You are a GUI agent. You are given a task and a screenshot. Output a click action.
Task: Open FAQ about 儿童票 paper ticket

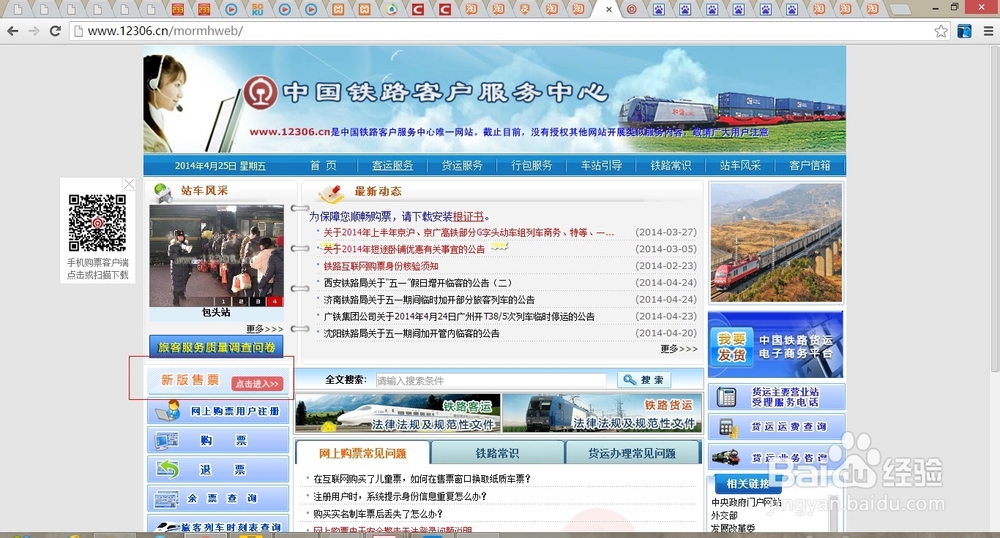(x=422, y=479)
